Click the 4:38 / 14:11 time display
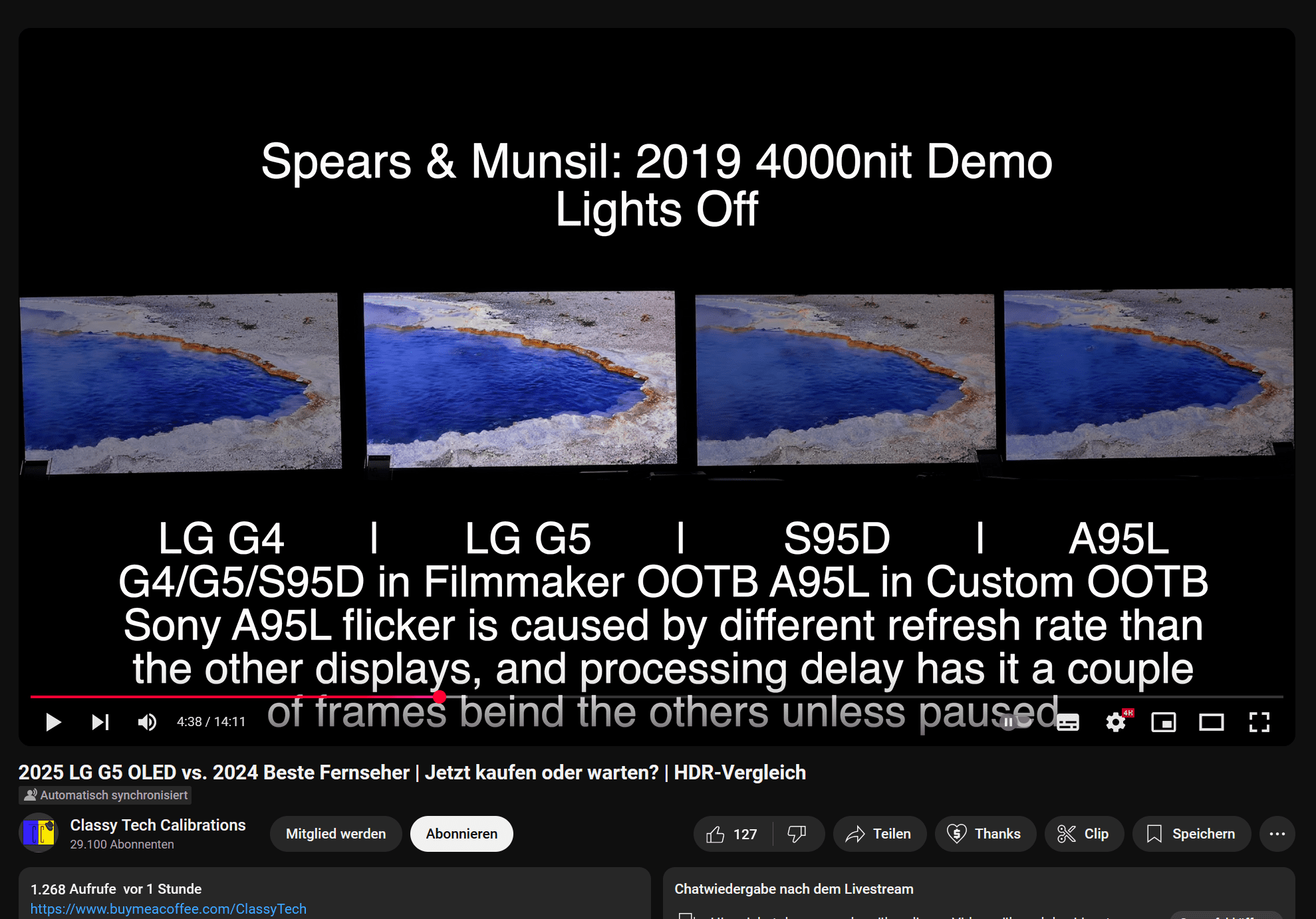This screenshot has height=919, width=1316. click(x=211, y=722)
